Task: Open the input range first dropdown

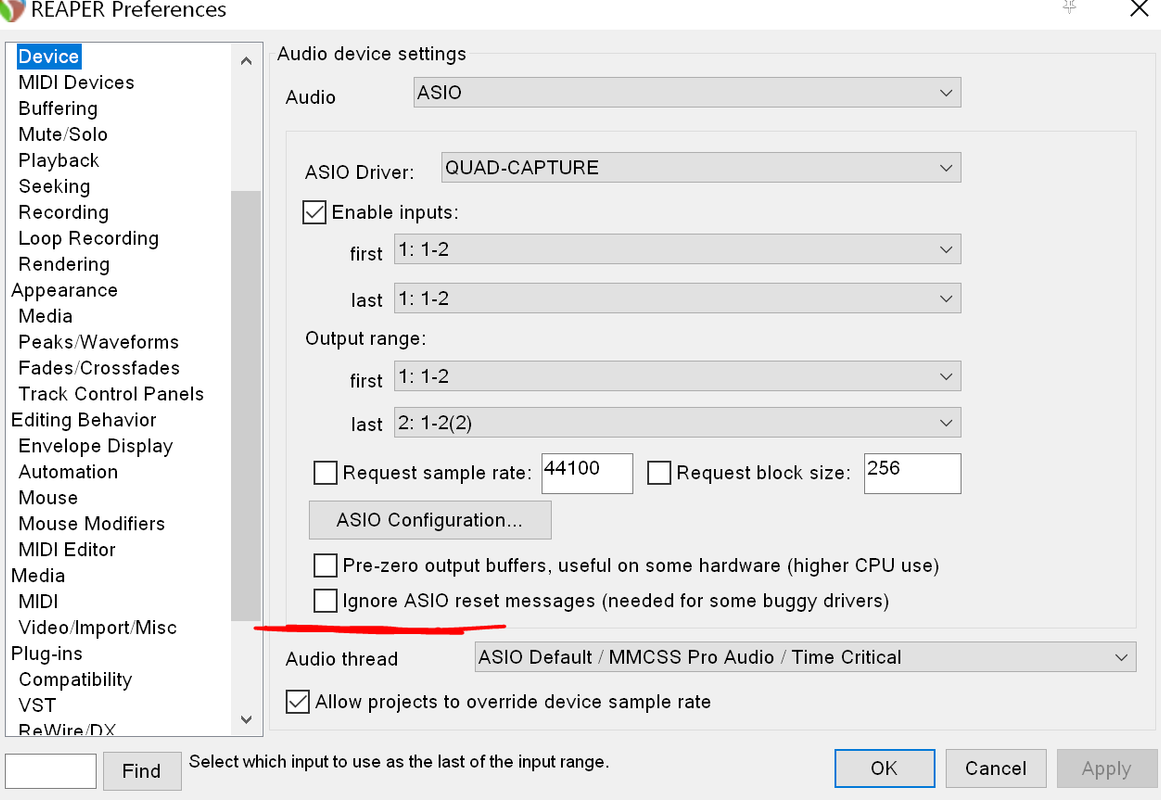Action: tap(677, 250)
